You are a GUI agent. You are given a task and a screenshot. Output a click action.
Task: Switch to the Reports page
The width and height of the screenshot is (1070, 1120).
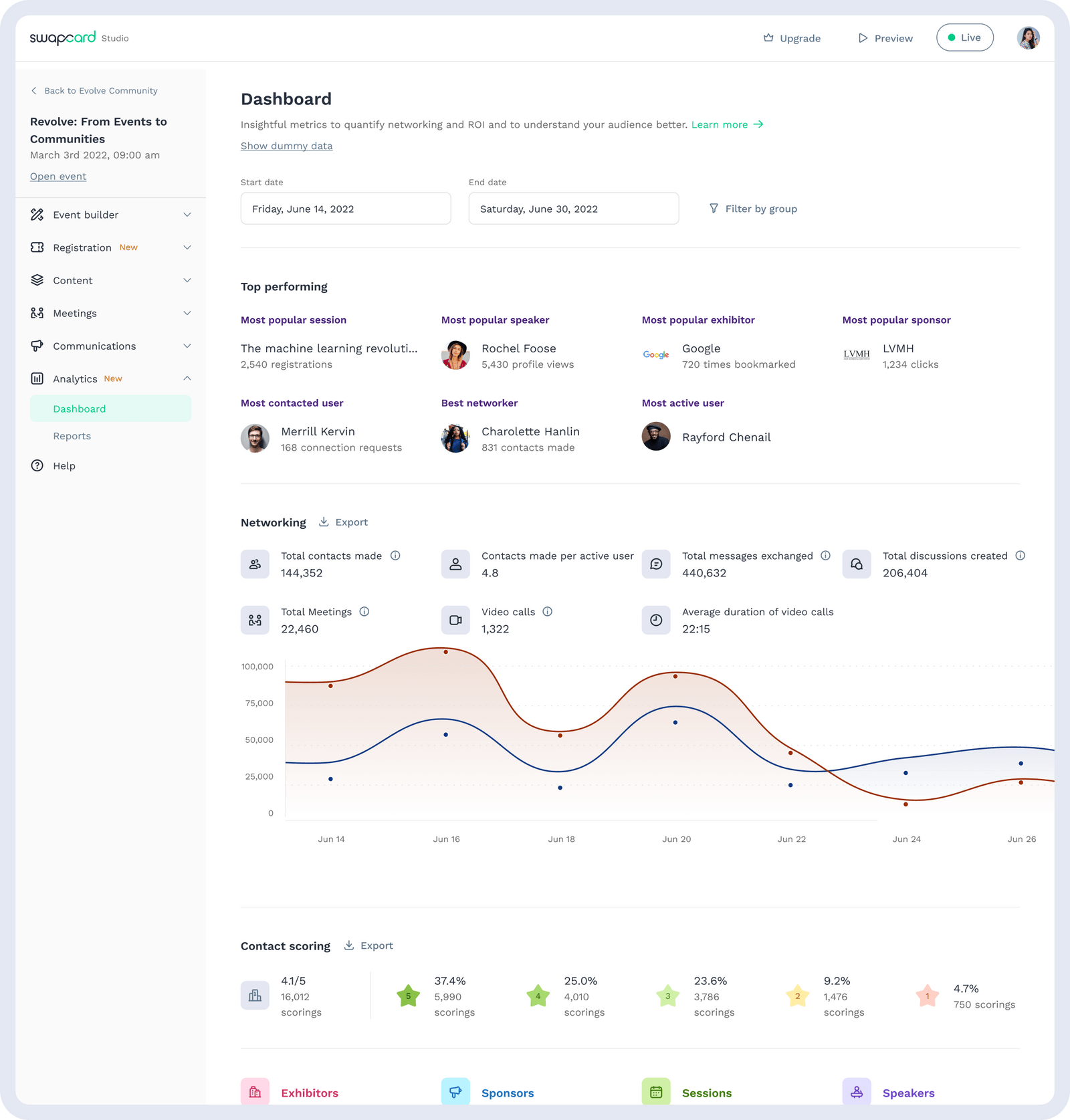coord(72,435)
